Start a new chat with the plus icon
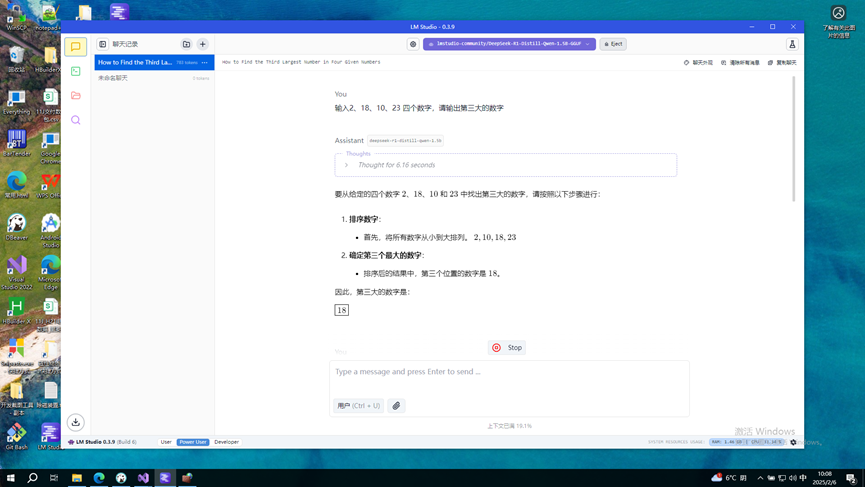Image resolution: width=865 pixels, height=487 pixels. [x=202, y=44]
